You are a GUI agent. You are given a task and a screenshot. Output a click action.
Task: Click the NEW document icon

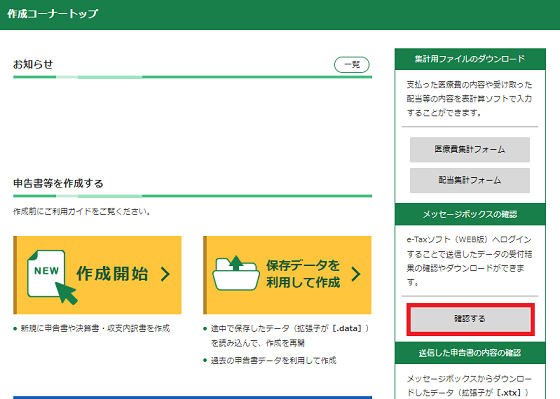coord(46,273)
